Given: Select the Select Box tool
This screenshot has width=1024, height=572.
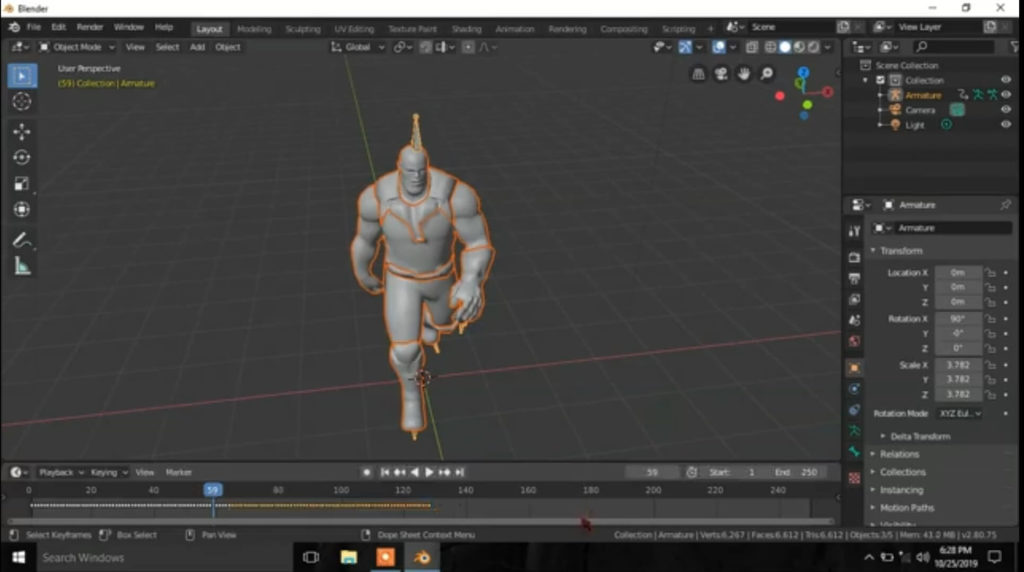Looking at the screenshot, I should click(x=22, y=76).
